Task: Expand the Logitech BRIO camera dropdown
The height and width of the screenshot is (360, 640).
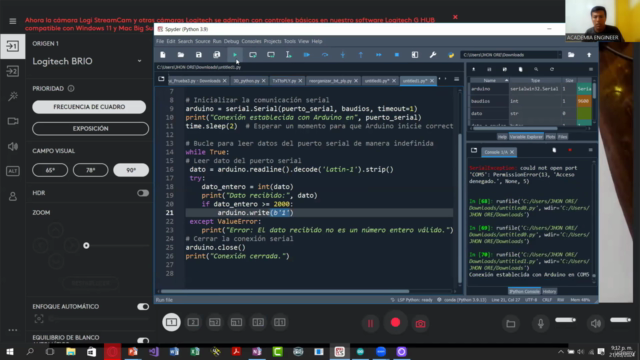Action: pos(139,61)
